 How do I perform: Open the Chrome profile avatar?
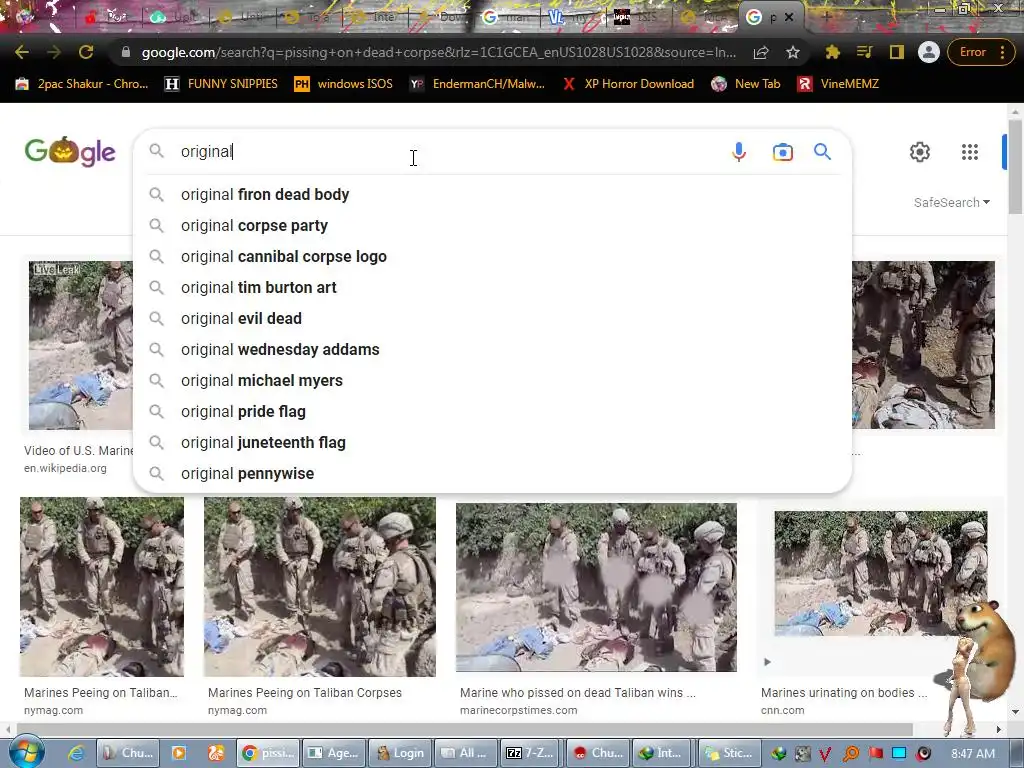(929, 52)
